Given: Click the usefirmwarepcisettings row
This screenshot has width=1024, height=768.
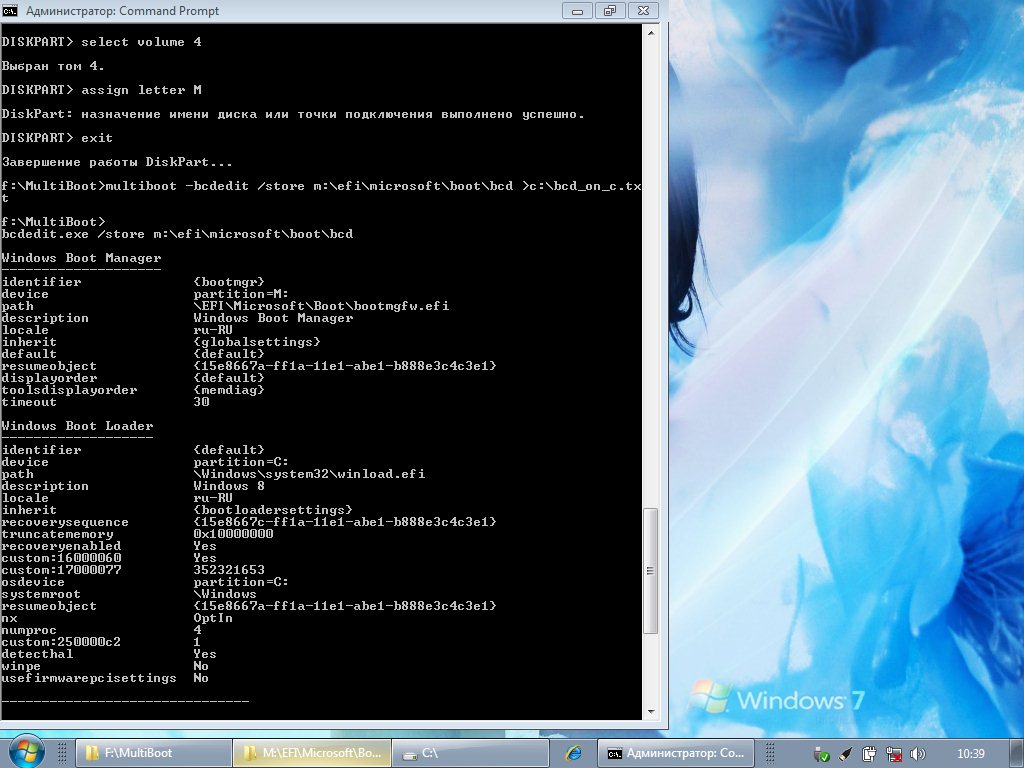Looking at the screenshot, I should pos(105,678).
